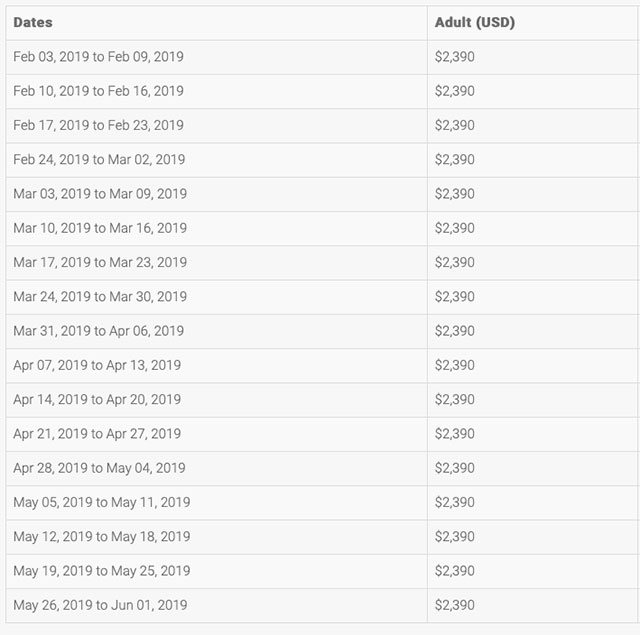Click the Mar 10, 2019 to Mar 16, 2019 dates

(x=100, y=228)
